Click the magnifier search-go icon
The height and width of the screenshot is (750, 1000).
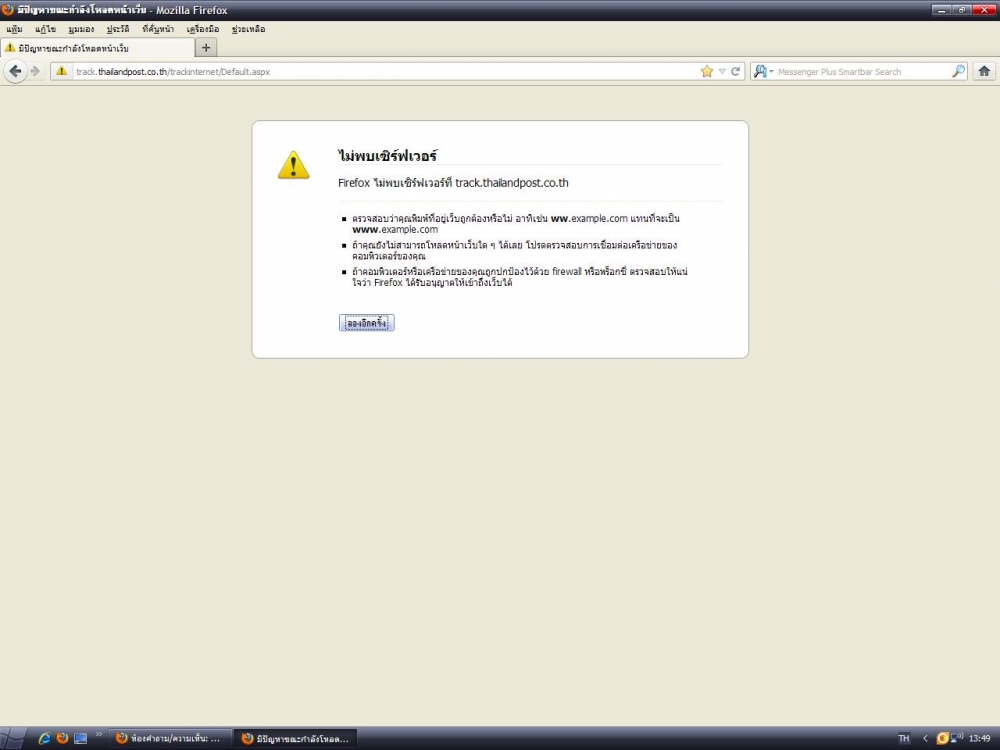958,71
